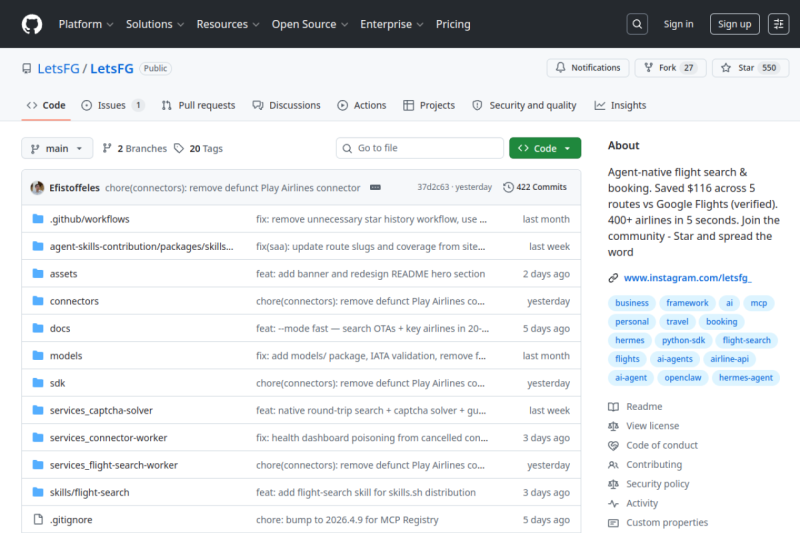Star the LetsFG repository

pyautogui.click(x=751, y=68)
